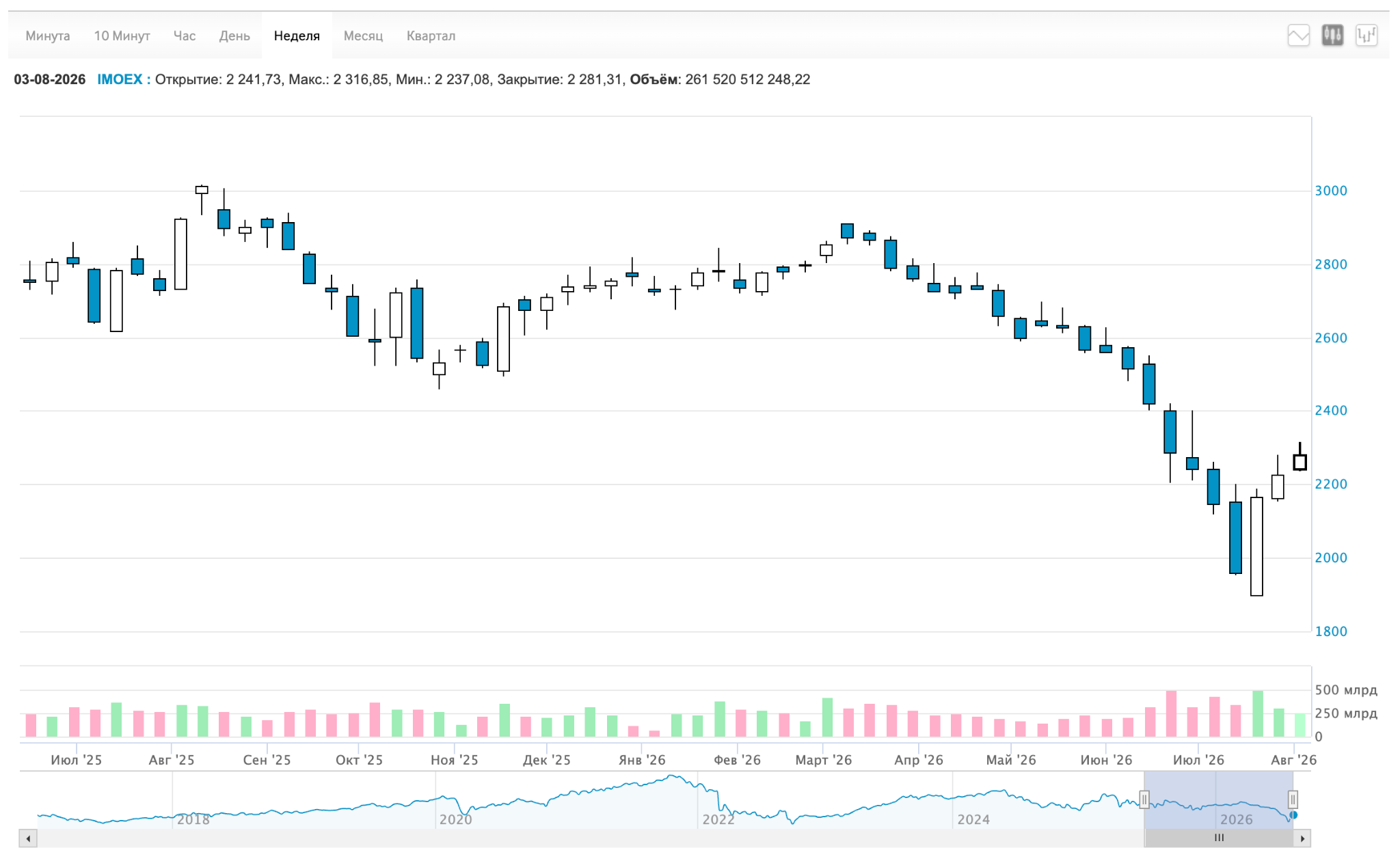Screen dimensions: 1400x863
Task: Click the date 03-08-2026
Action: (x=50, y=79)
